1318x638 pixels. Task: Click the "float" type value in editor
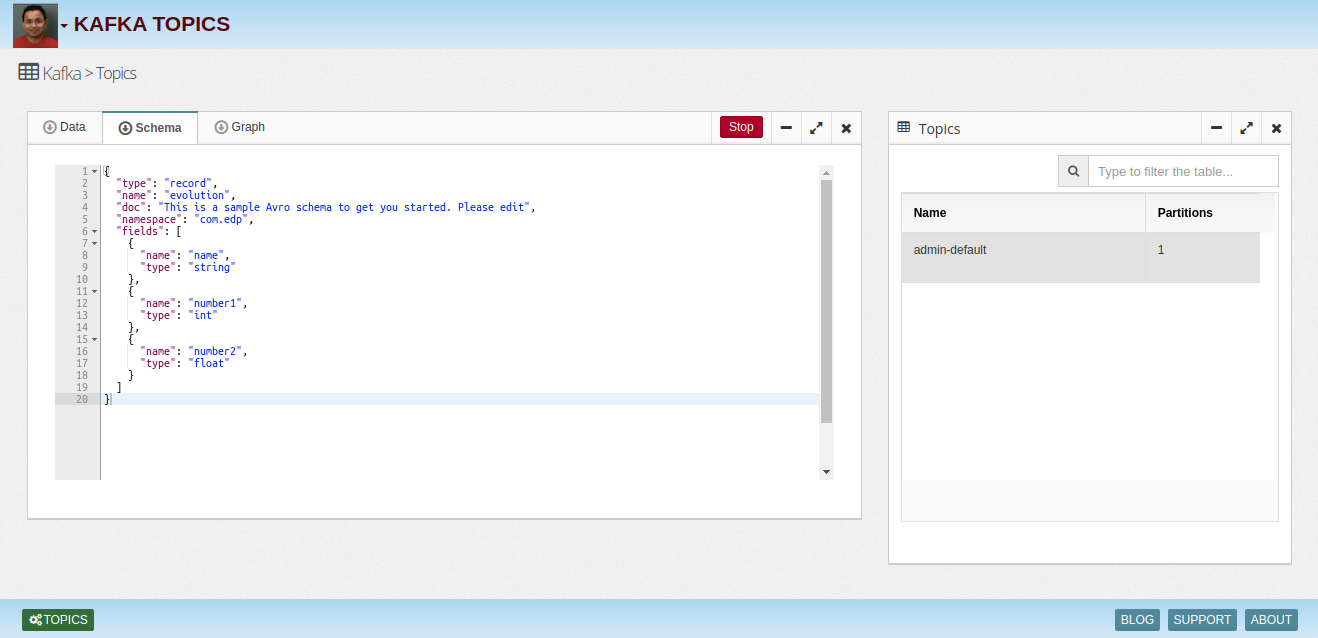click(209, 363)
